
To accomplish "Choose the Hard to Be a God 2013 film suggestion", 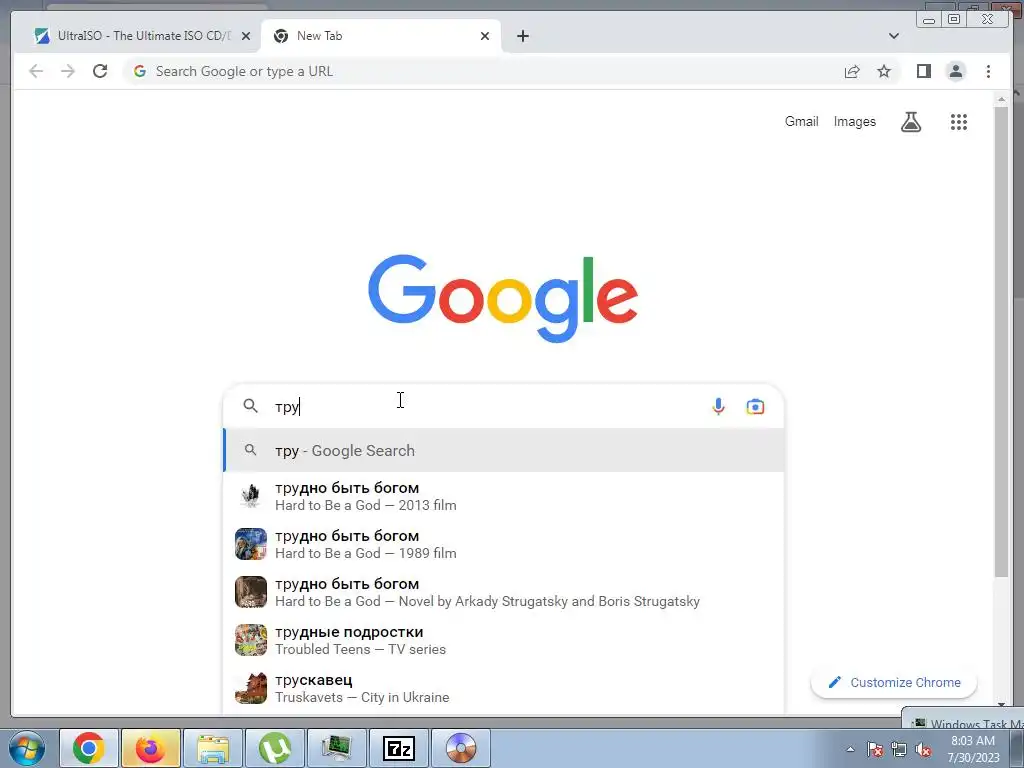I will pyautogui.click(x=504, y=496).
